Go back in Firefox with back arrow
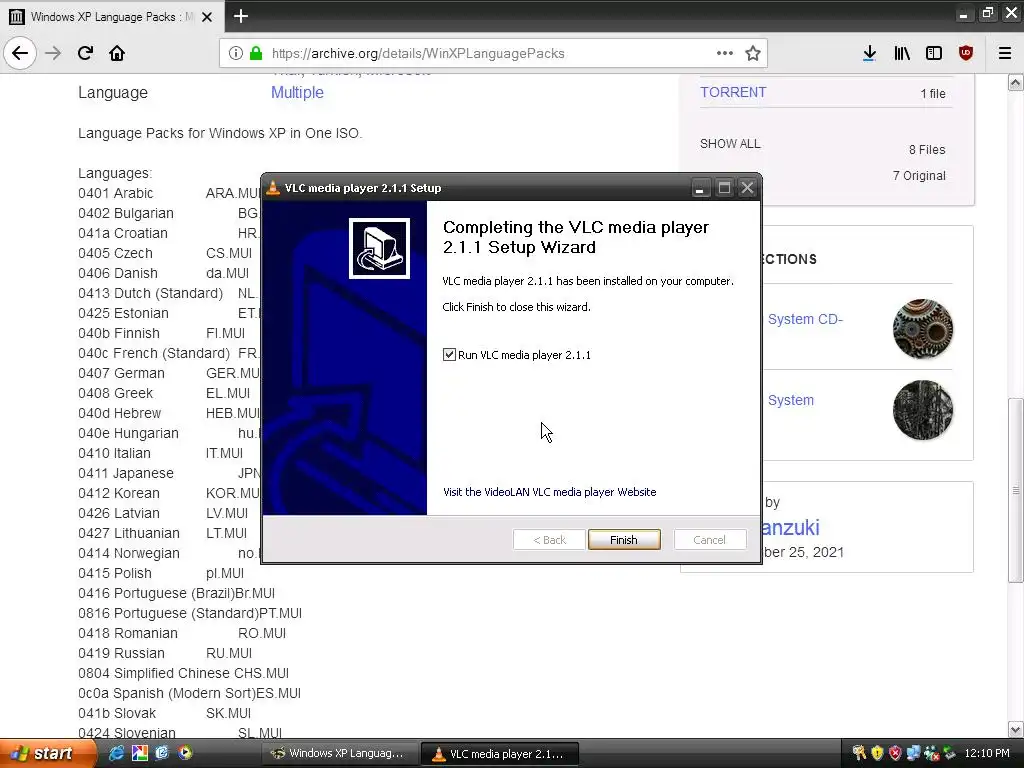The width and height of the screenshot is (1024, 768). point(20,53)
